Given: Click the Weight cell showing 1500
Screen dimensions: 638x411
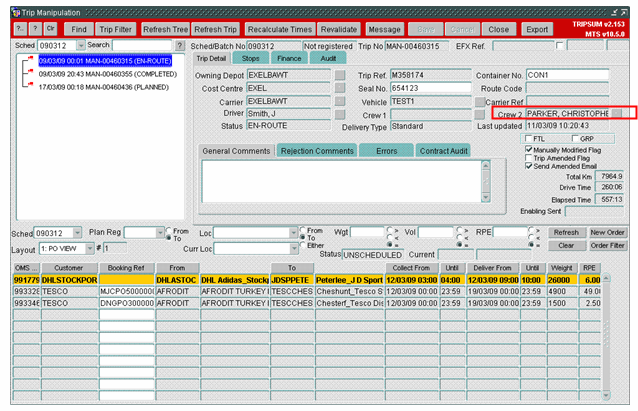Looking at the screenshot, I should tap(562, 303).
